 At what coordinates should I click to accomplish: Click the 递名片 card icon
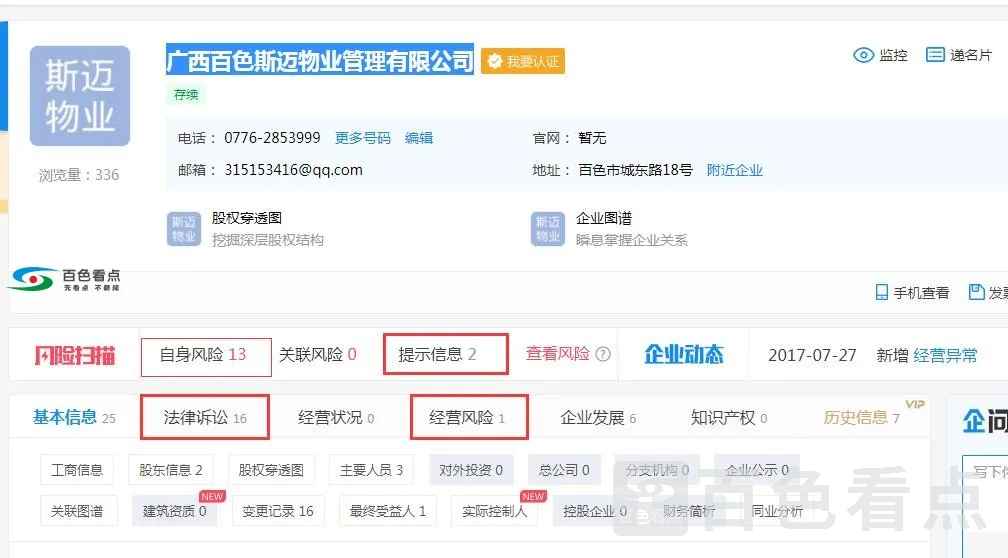935,55
